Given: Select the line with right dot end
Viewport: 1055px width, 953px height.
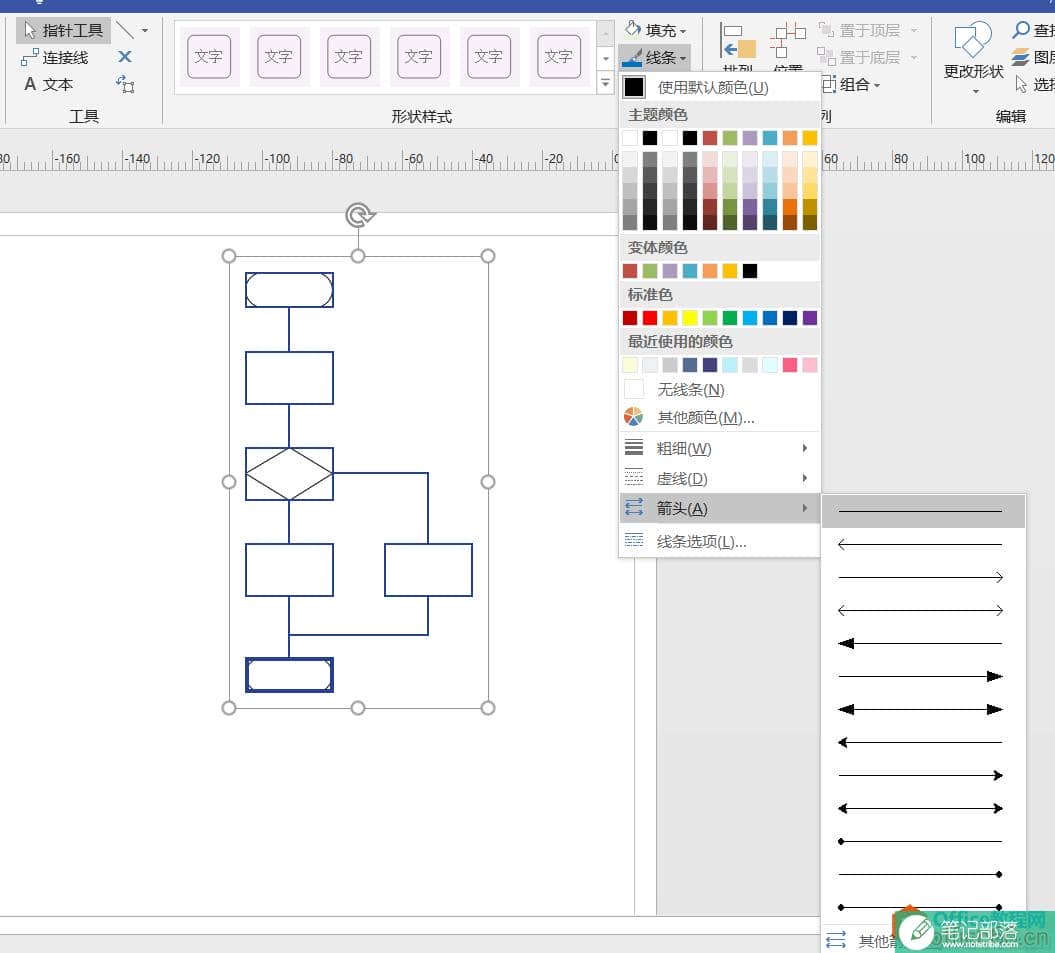Looking at the screenshot, I should tap(922, 874).
